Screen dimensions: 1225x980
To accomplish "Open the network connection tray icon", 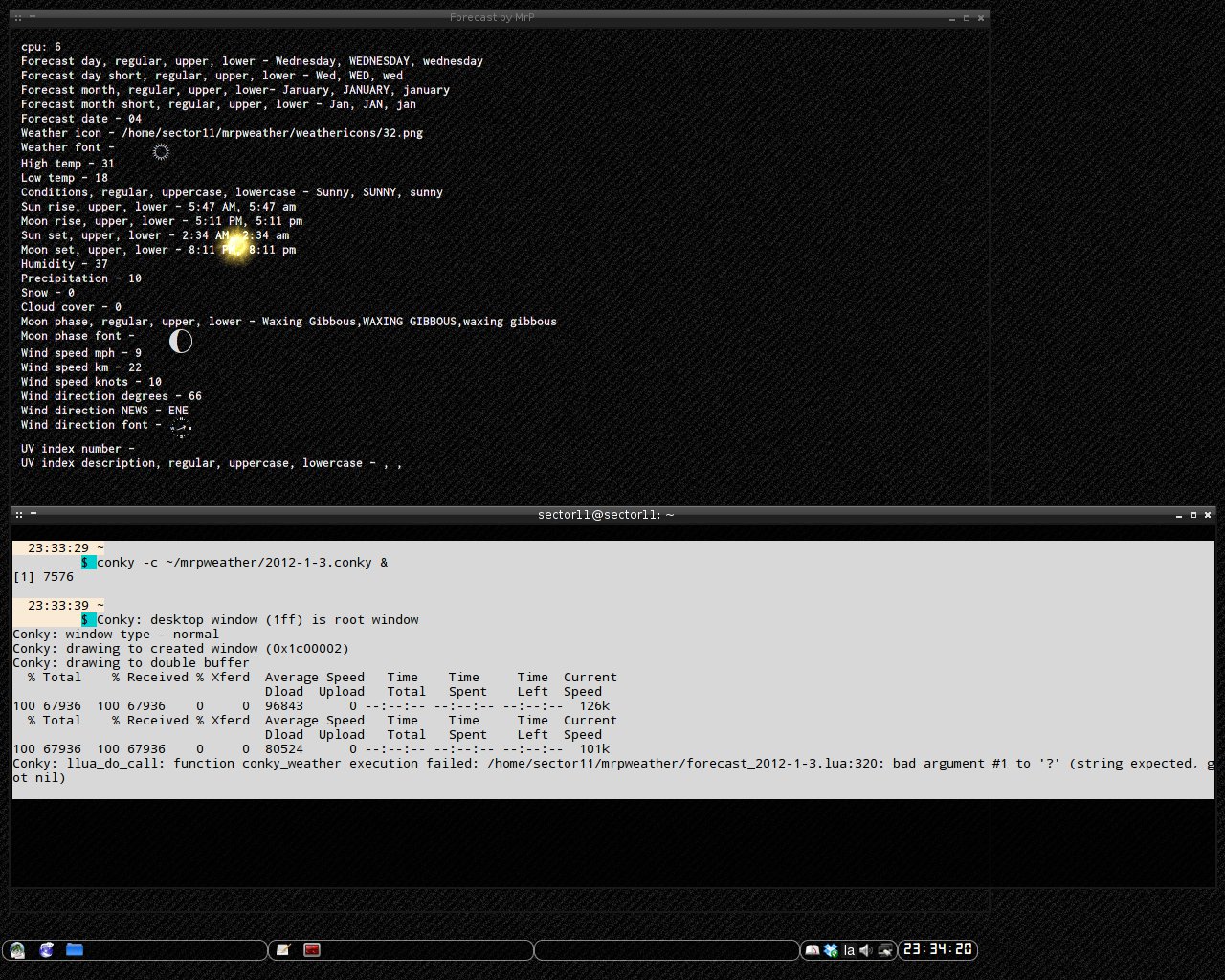I will coord(885,950).
